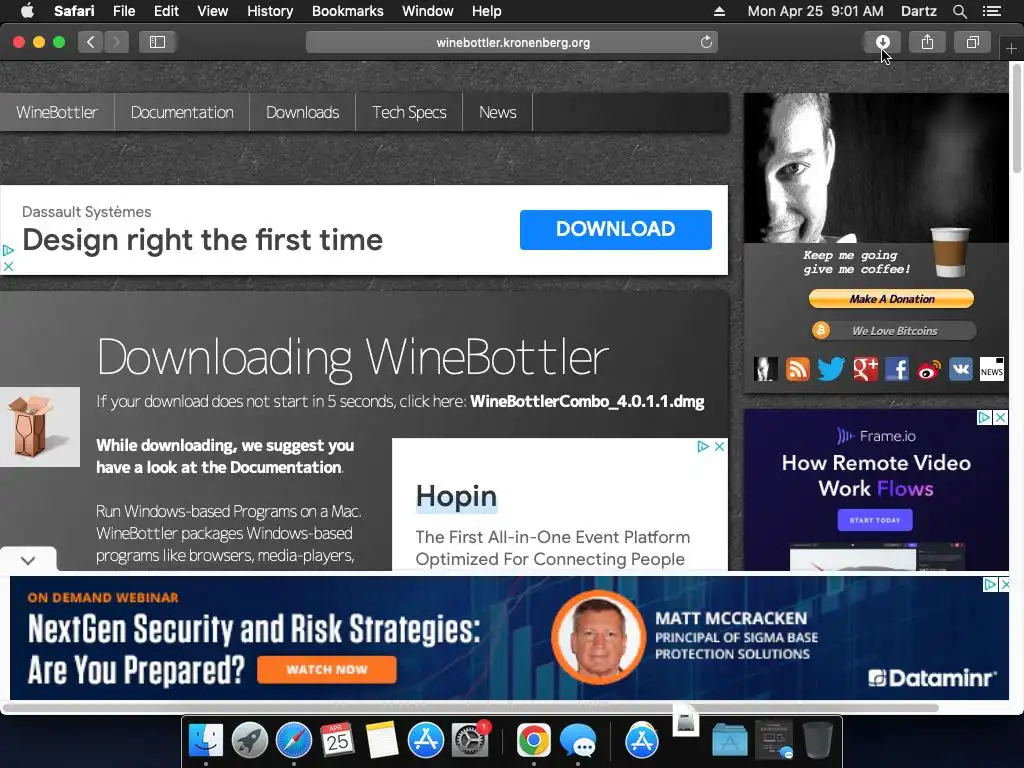Open the Twitter bird icon
Screen dimensions: 1024x768
831,370
